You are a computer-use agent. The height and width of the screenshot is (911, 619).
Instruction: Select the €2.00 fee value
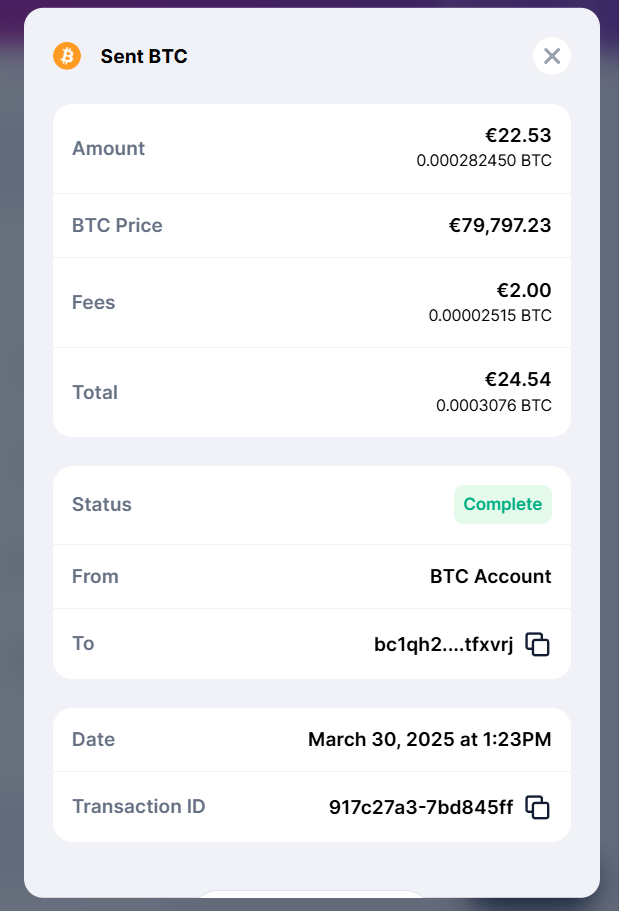point(524,291)
